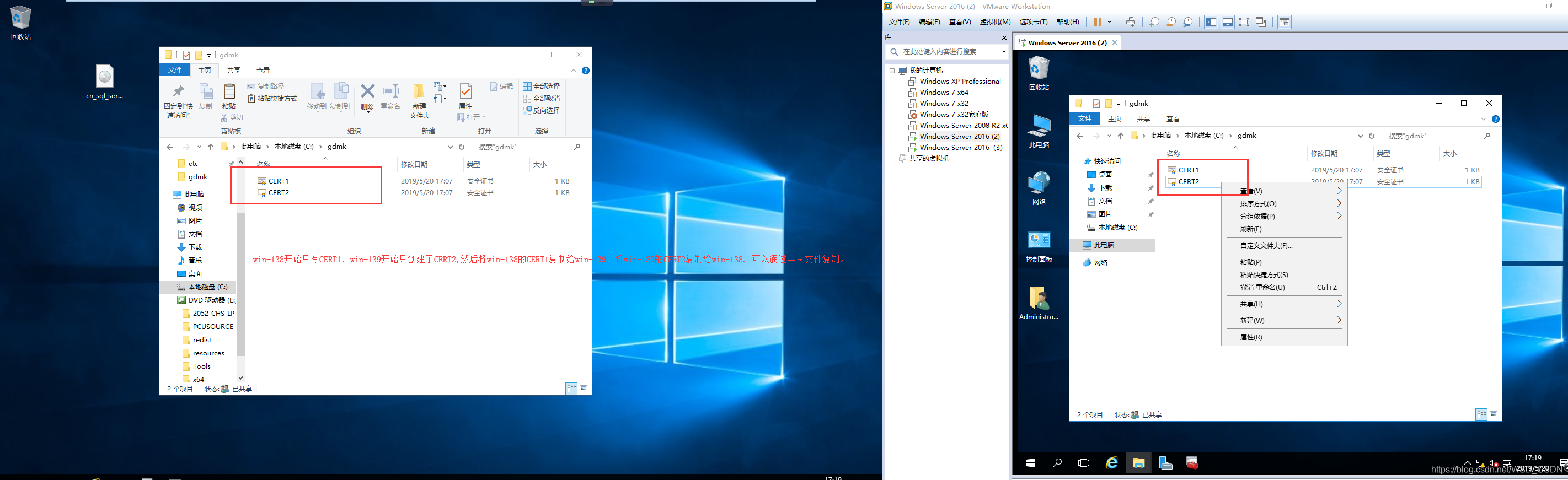This screenshot has height=480, width=1568.
Task: Click Invert selection (反向选择) in ribbon
Action: click(541, 111)
